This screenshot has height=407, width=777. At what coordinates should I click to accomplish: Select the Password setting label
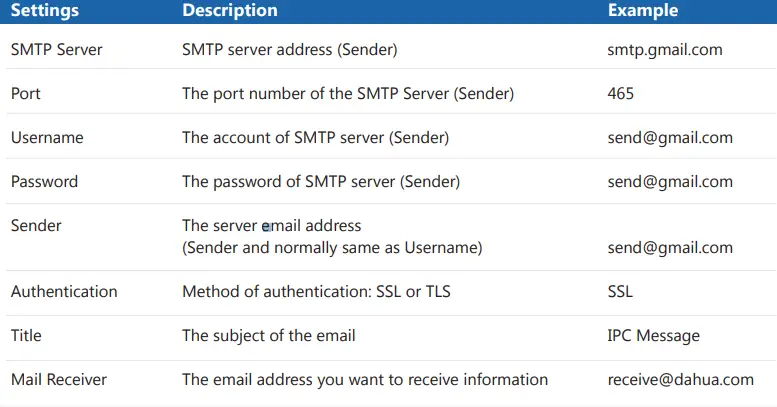[x=44, y=182]
